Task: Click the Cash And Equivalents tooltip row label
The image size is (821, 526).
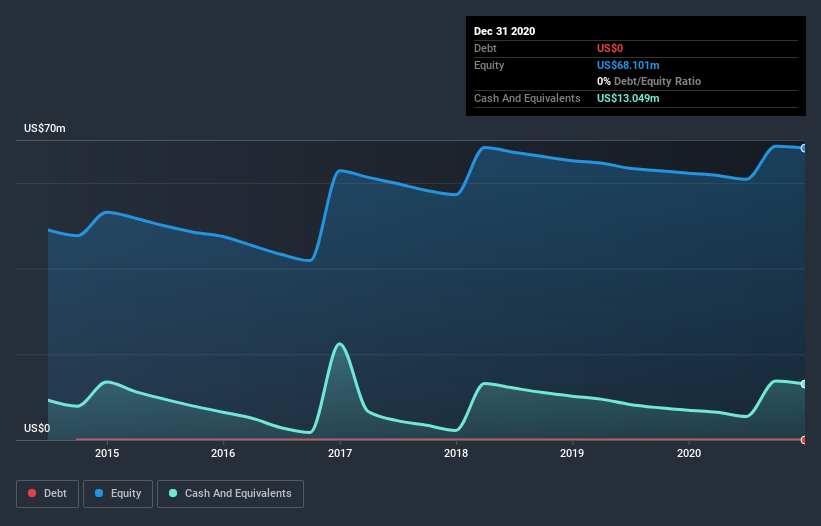Action: (527, 98)
